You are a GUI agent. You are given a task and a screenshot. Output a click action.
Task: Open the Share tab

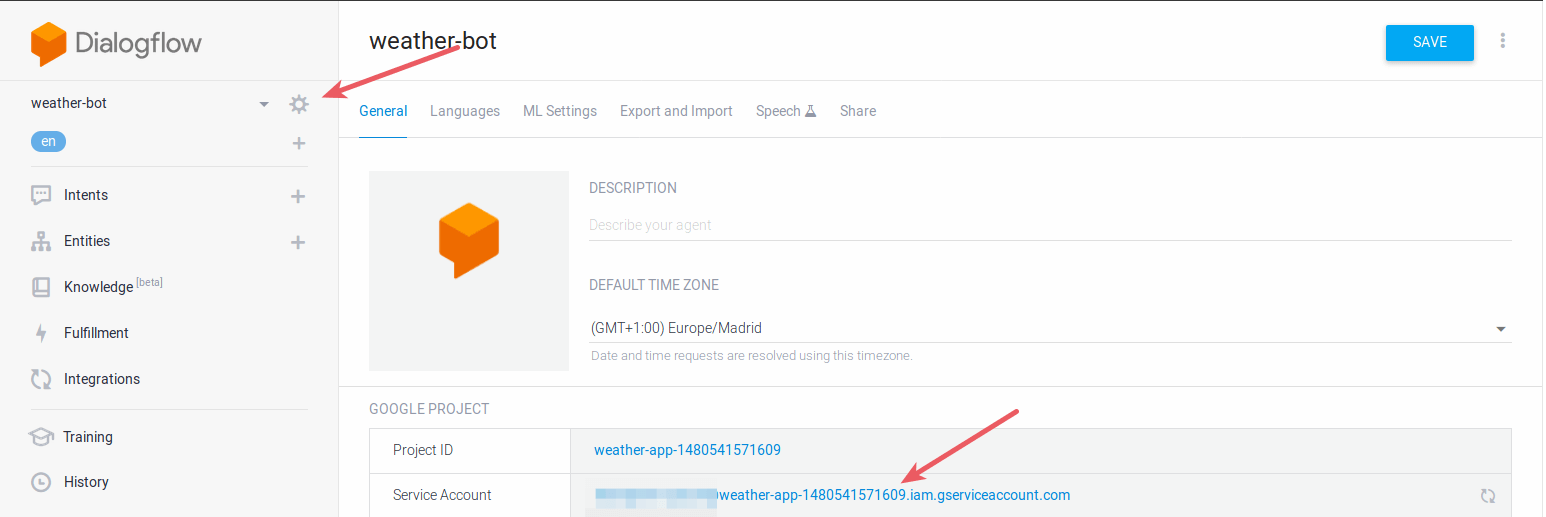(858, 111)
